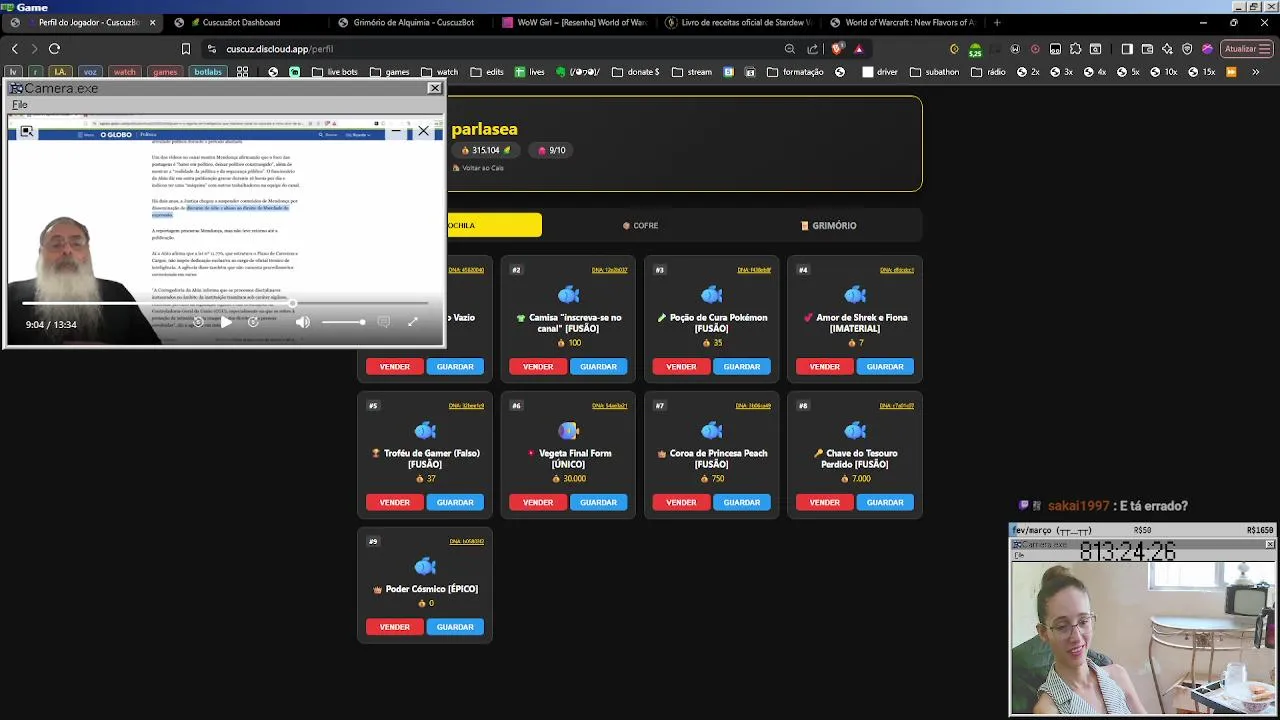Open the 'voz' bookmark
The width and height of the screenshot is (1280, 720).
(91, 71)
